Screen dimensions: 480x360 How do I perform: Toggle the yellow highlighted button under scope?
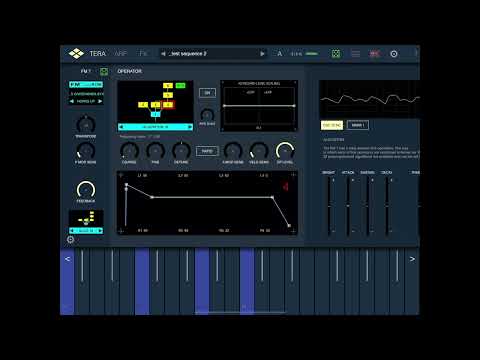tap(332, 125)
